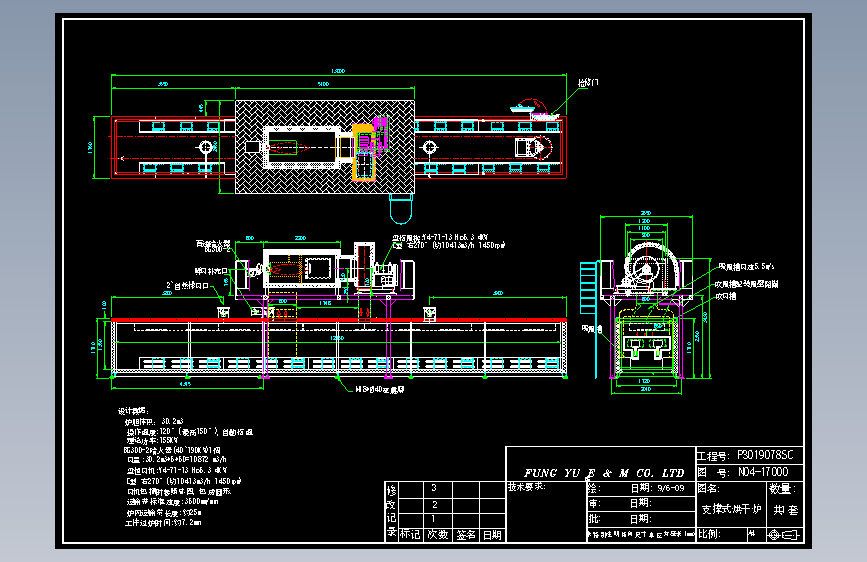867x562 pixels.
Task: Click the company name 'FUNG YU E & M CO. LTD'
Action: pos(604,473)
